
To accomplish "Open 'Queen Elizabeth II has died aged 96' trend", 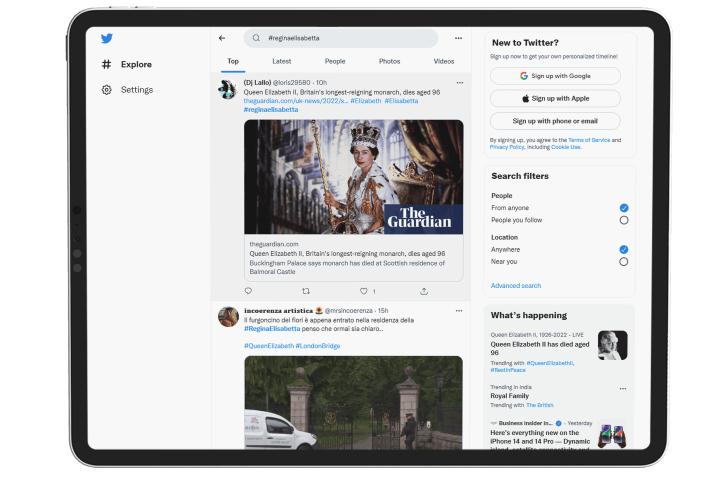I will 540,348.
